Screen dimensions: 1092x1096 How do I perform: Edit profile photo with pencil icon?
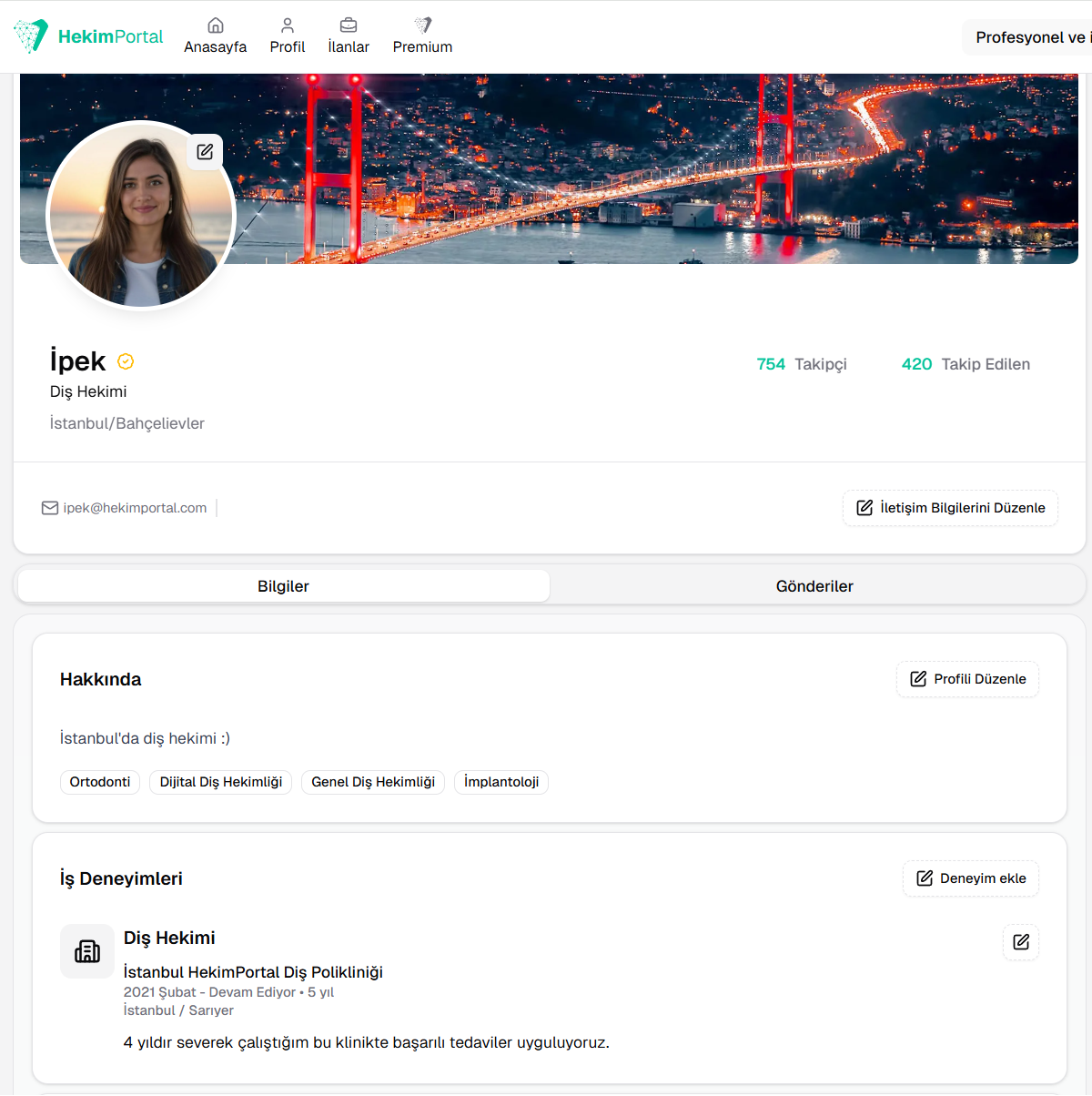tap(205, 152)
